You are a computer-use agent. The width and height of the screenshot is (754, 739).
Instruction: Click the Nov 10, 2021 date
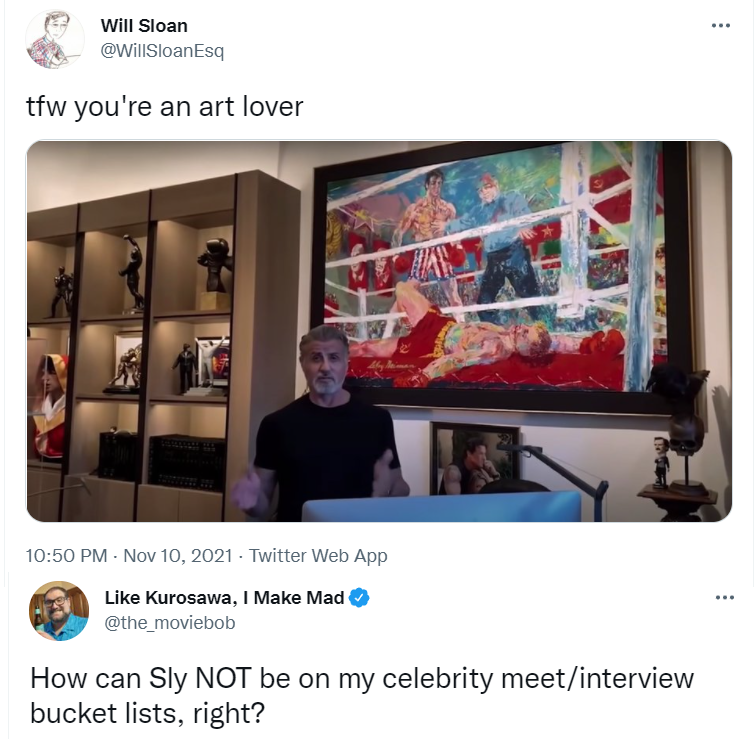178,555
